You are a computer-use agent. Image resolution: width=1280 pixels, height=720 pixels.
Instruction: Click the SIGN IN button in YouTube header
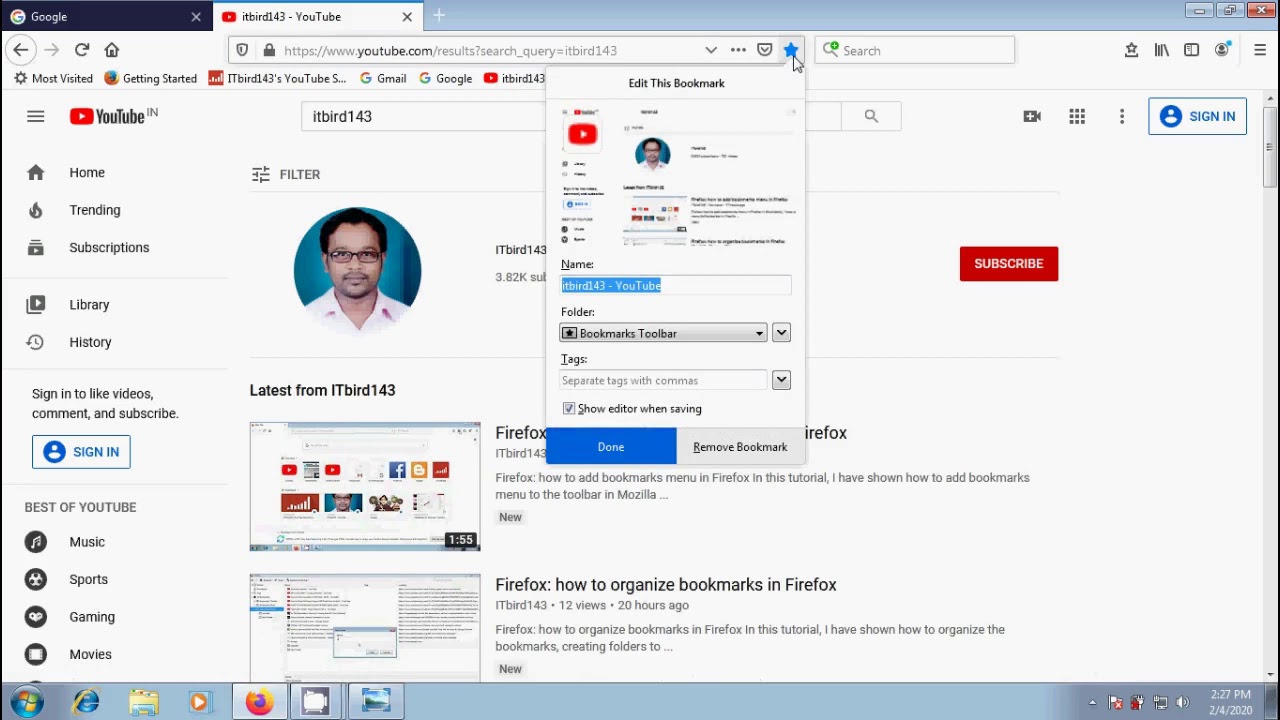(1197, 116)
